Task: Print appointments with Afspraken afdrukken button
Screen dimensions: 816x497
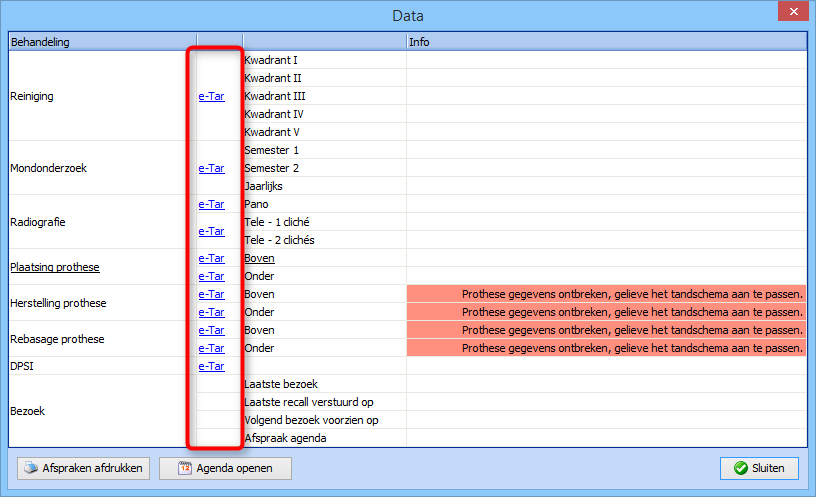Action: [x=83, y=468]
